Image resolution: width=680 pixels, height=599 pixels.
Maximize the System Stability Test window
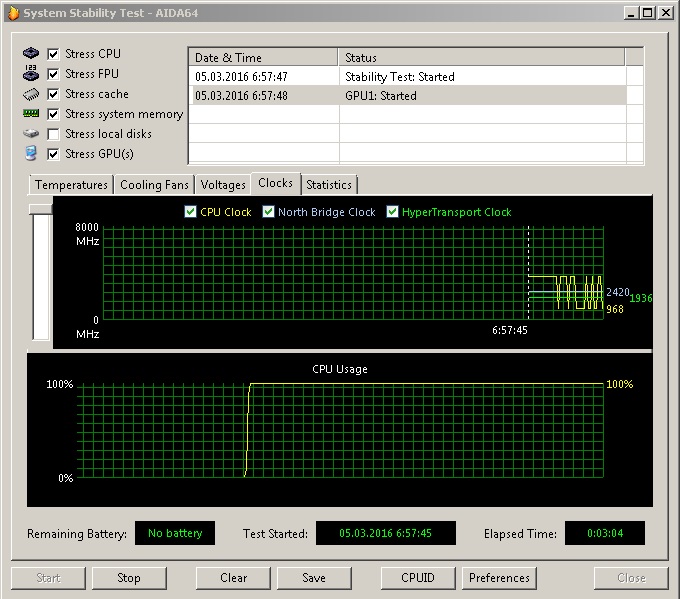pyautogui.click(x=647, y=13)
